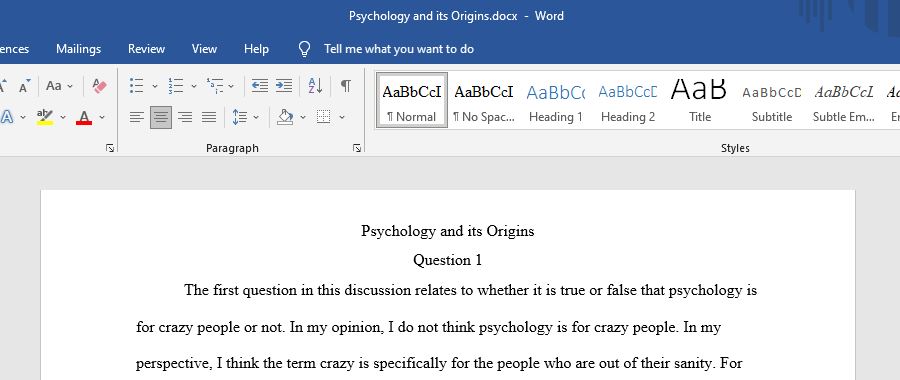Viewport: 900px width, 380px height.
Task: Open the Change Case dropdown arrow
Action: 70,86
